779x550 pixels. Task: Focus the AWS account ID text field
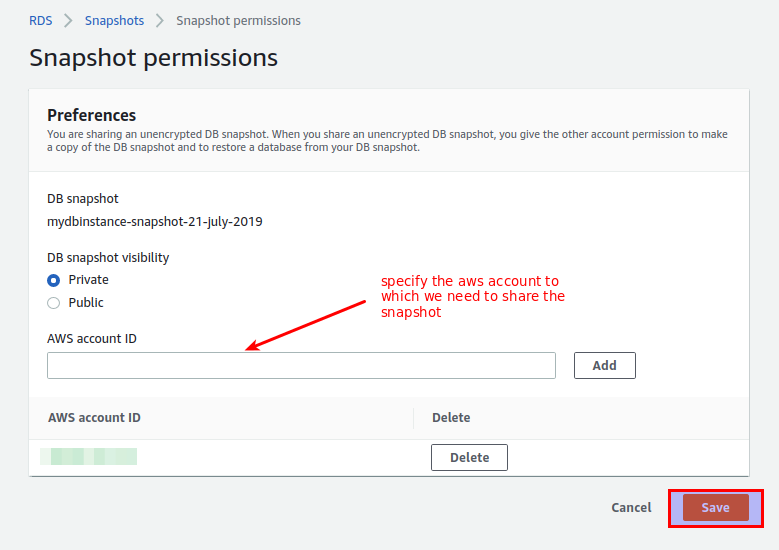[x=300, y=366]
